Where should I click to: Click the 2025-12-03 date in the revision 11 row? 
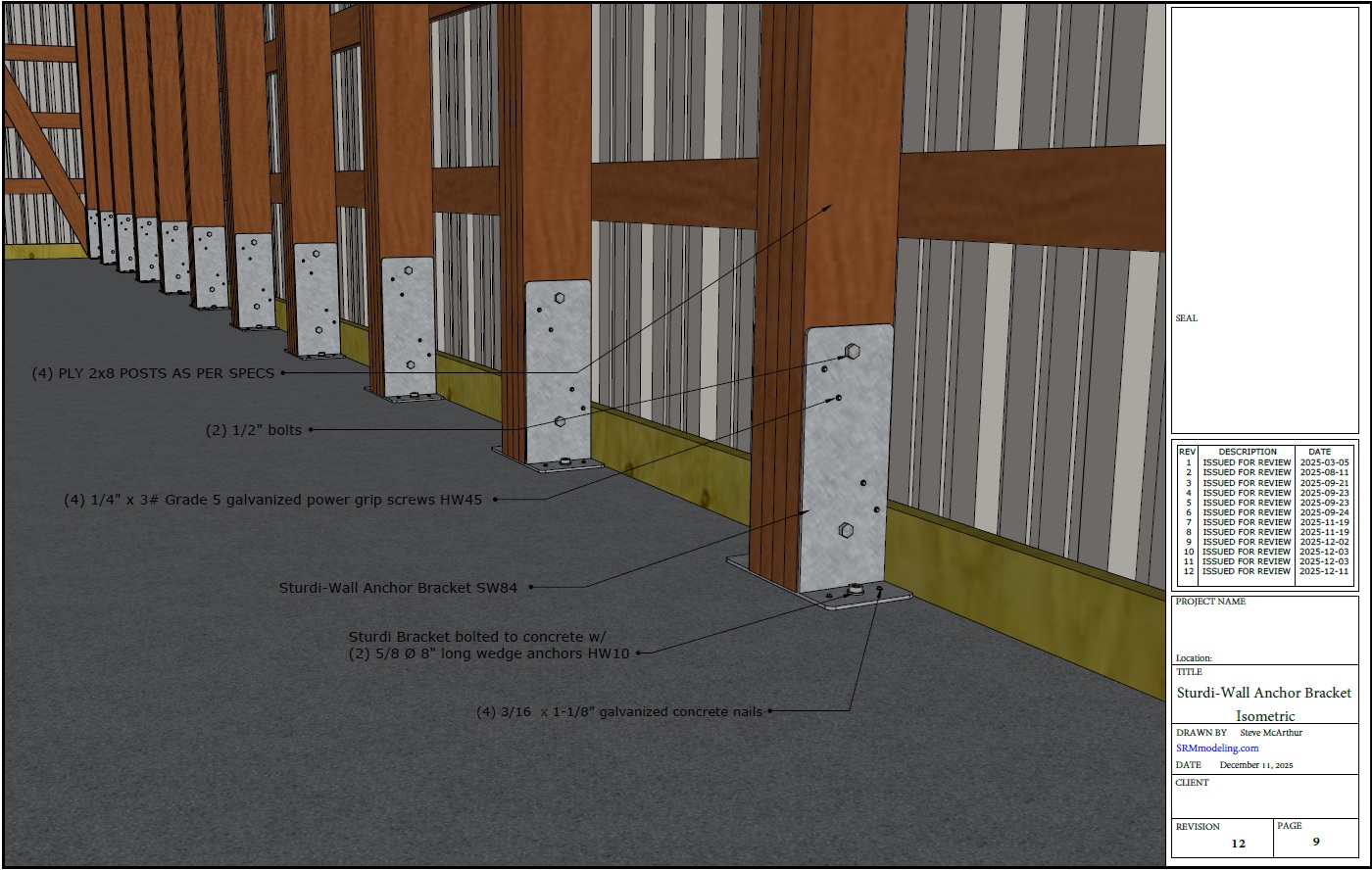click(x=1325, y=561)
